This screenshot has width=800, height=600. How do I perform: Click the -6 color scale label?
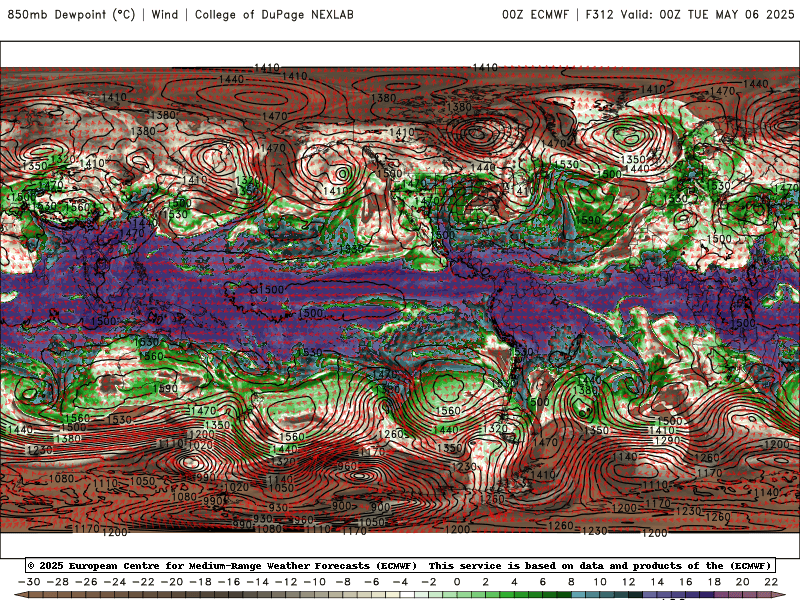tap(372, 582)
